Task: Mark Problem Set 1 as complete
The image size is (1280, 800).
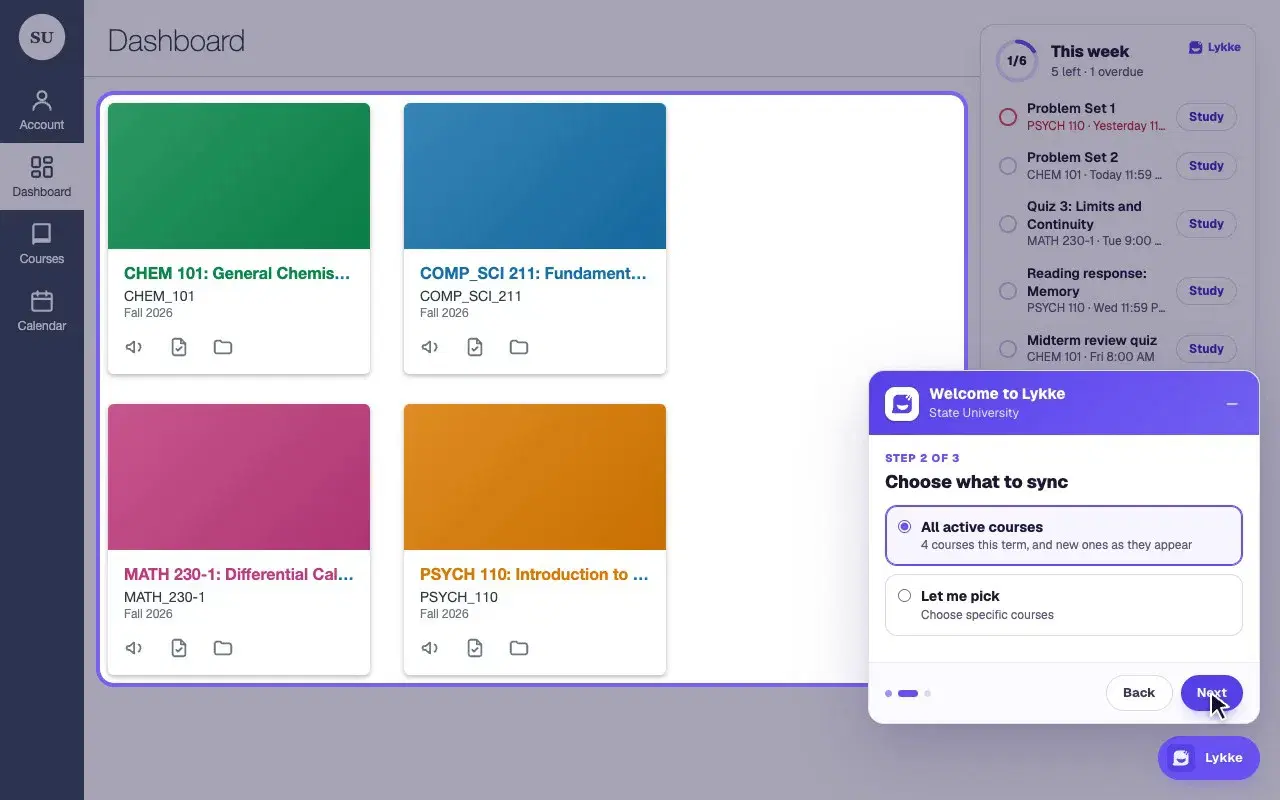Action: point(1008,117)
